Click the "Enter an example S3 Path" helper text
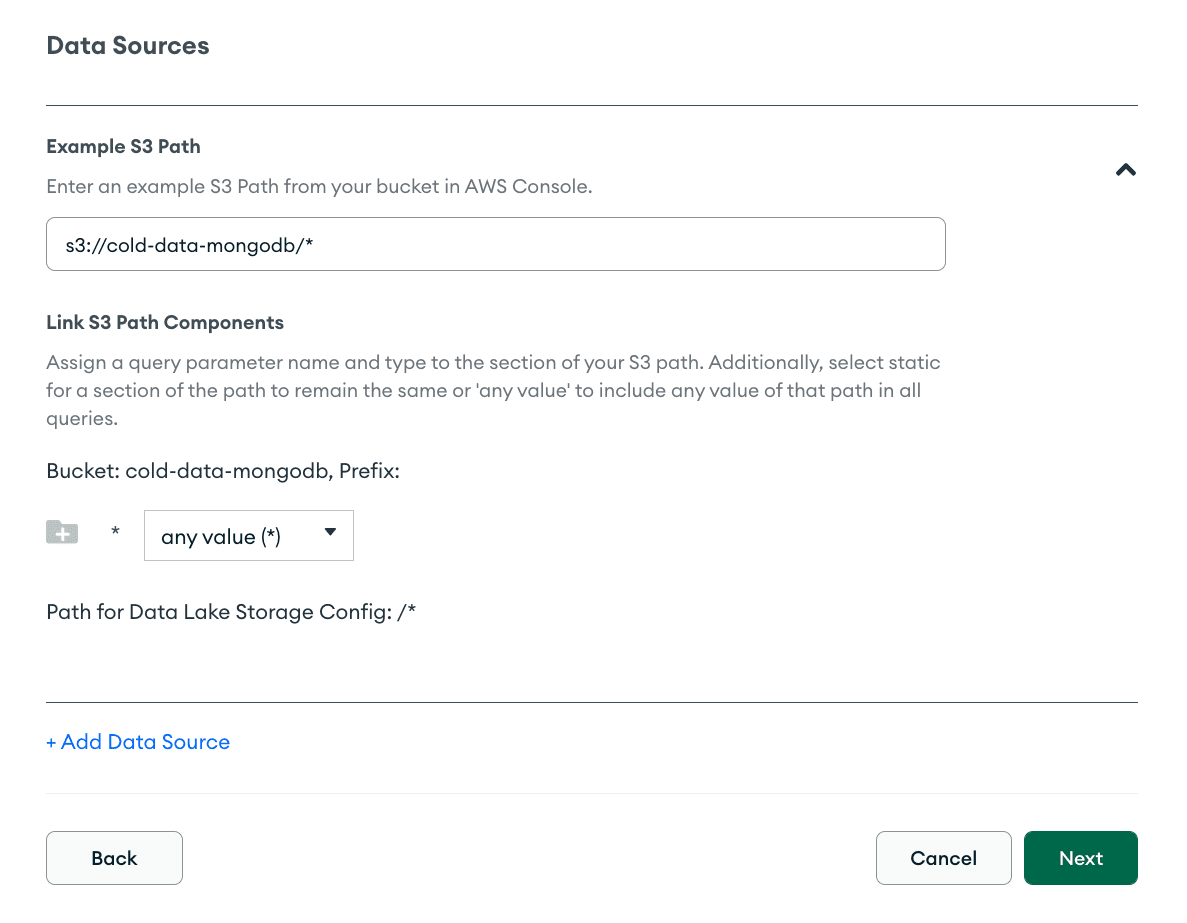The image size is (1187, 923). click(x=319, y=186)
